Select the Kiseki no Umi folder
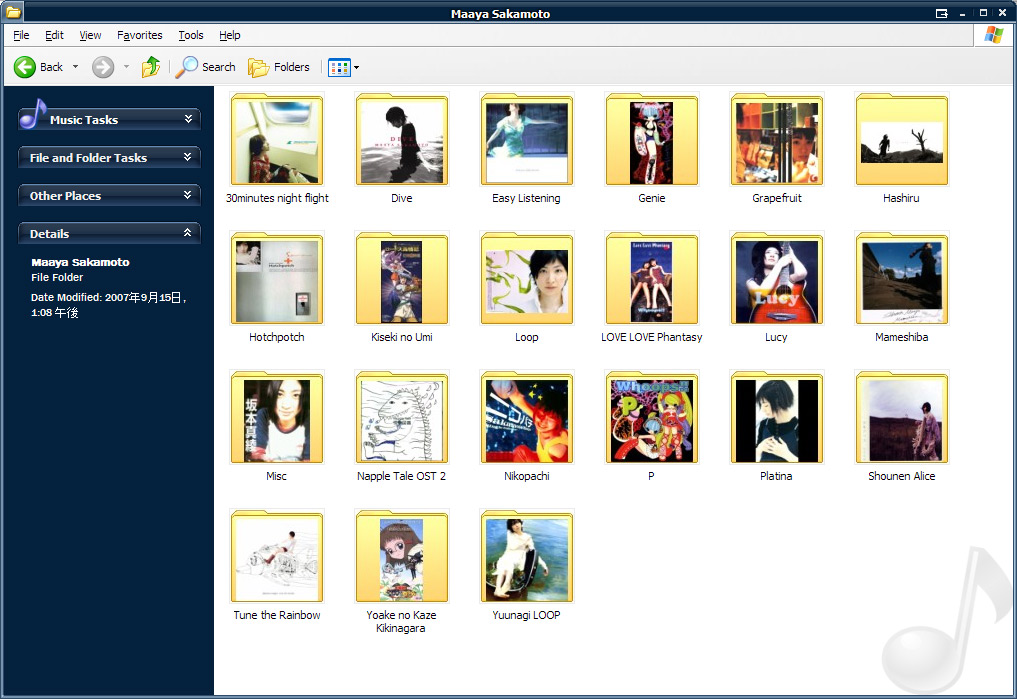 click(401, 287)
